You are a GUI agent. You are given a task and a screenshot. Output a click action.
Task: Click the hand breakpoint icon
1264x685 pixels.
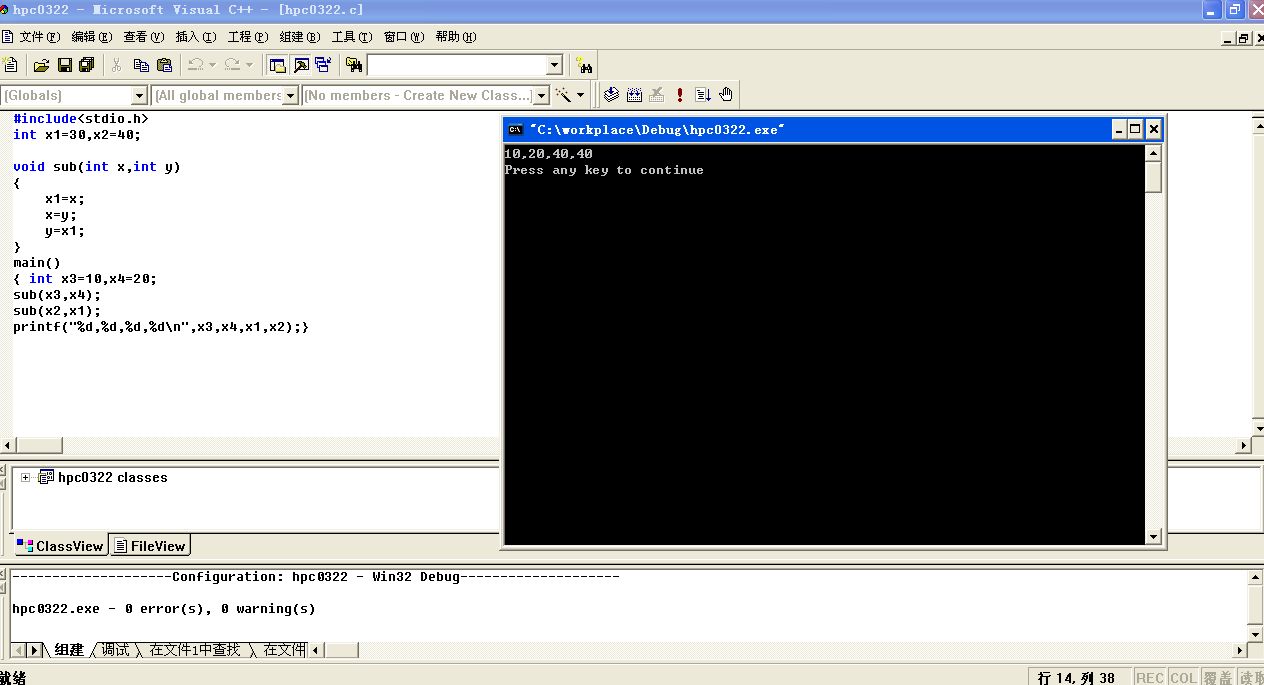pos(726,95)
